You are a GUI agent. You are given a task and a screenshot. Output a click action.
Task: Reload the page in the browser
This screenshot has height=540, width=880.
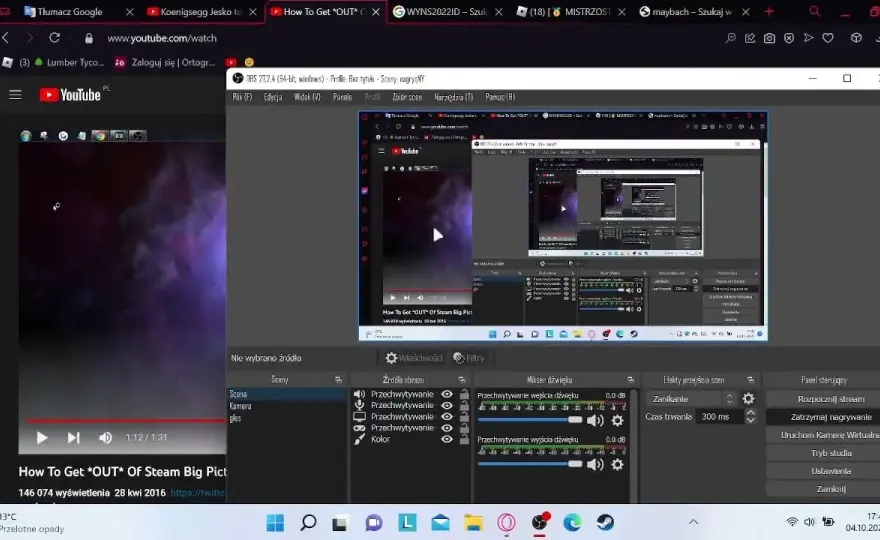[x=54, y=38]
